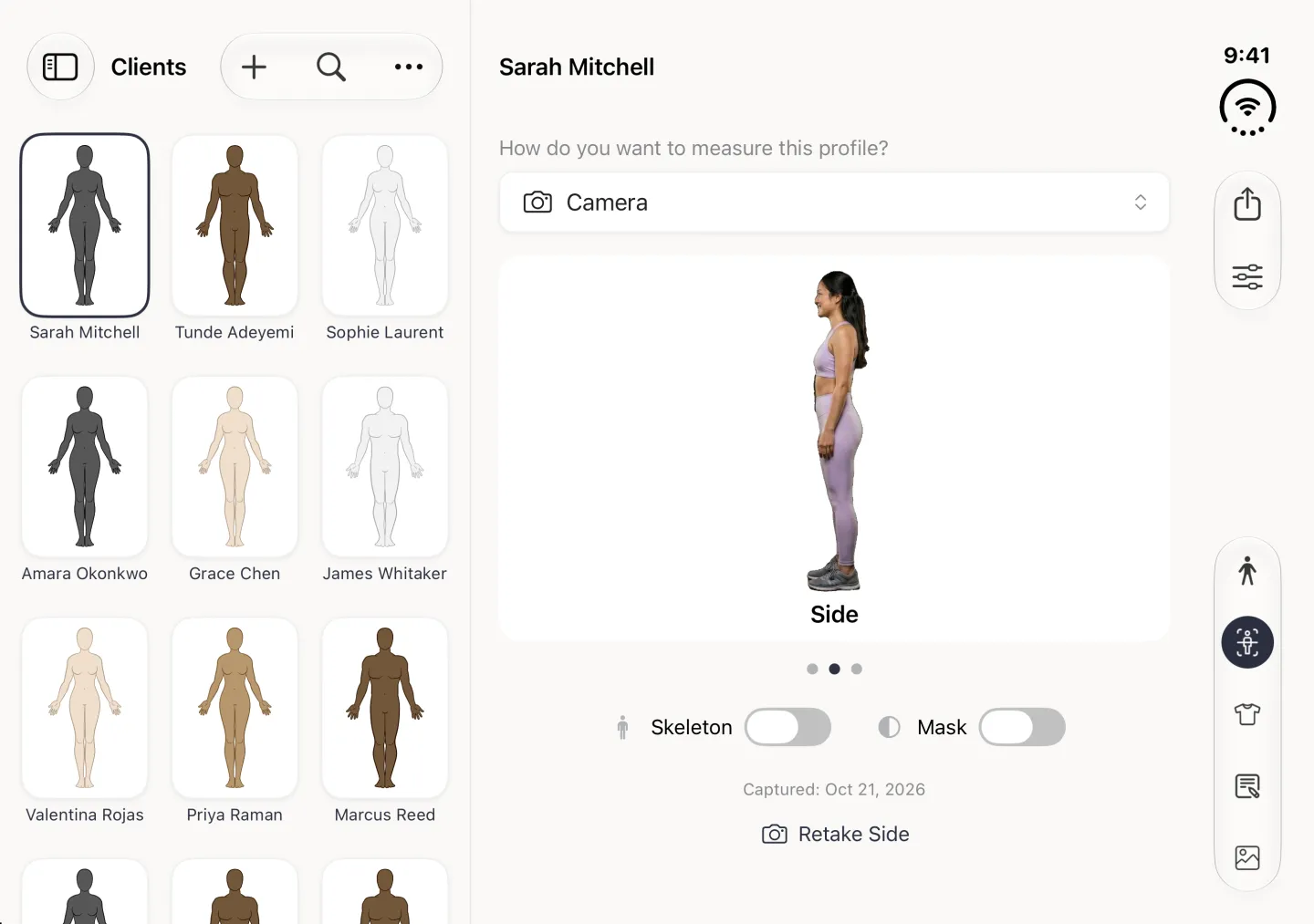1314x924 pixels.
Task: Open client search magnifier
Action: tap(331, 67)
